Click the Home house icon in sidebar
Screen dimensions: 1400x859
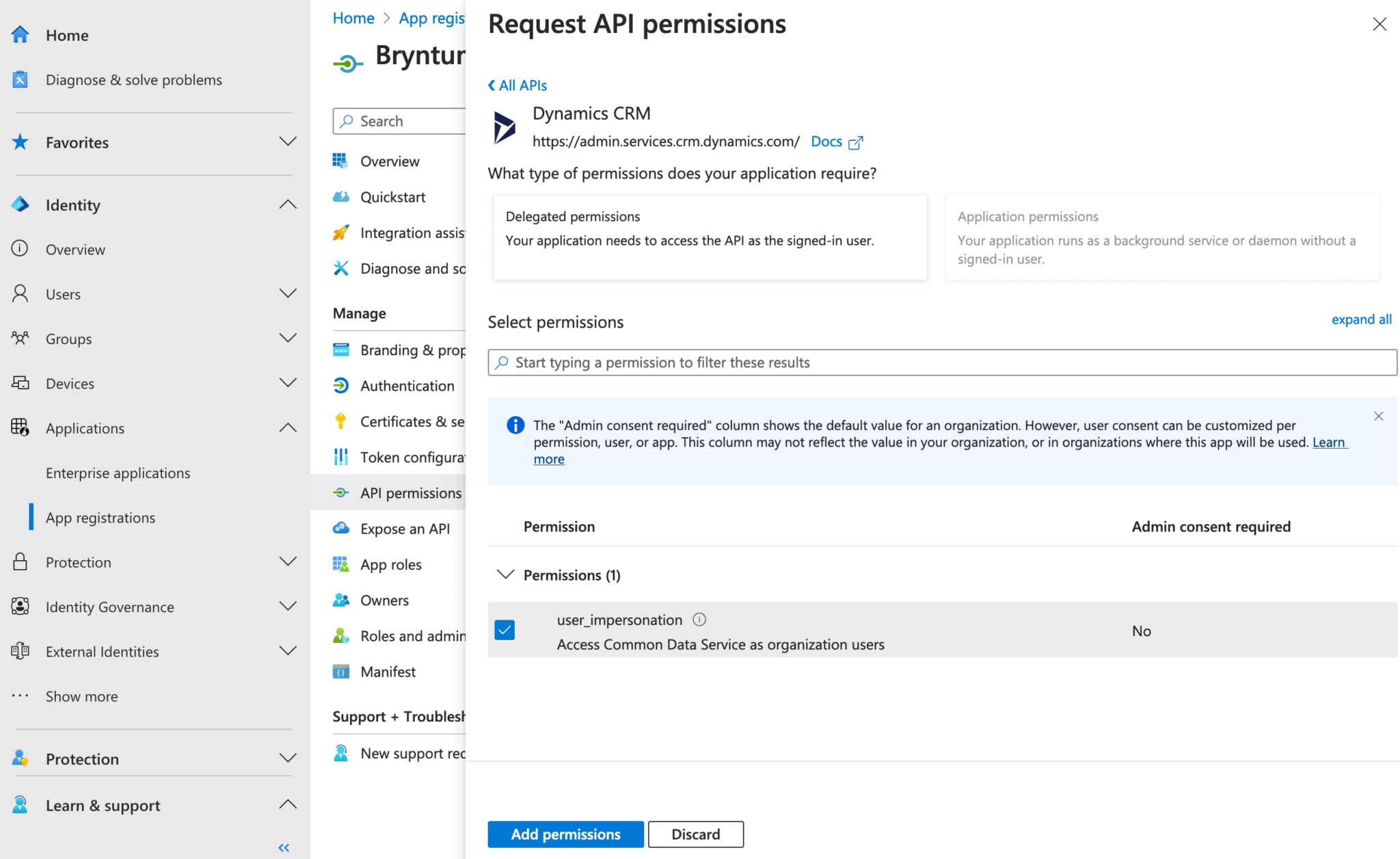point(21,35)
